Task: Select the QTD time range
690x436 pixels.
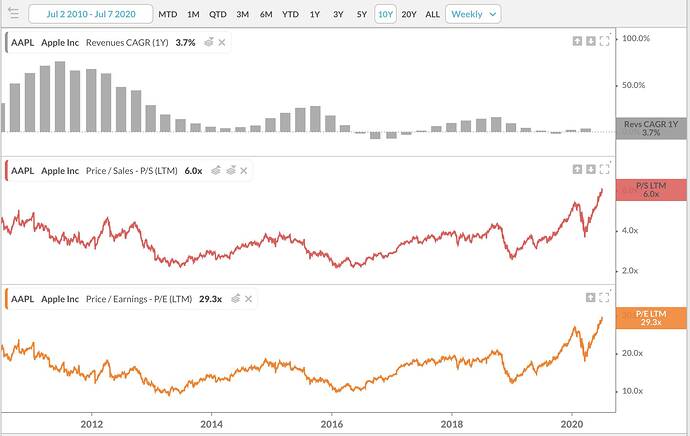Action: pos(218,14)
